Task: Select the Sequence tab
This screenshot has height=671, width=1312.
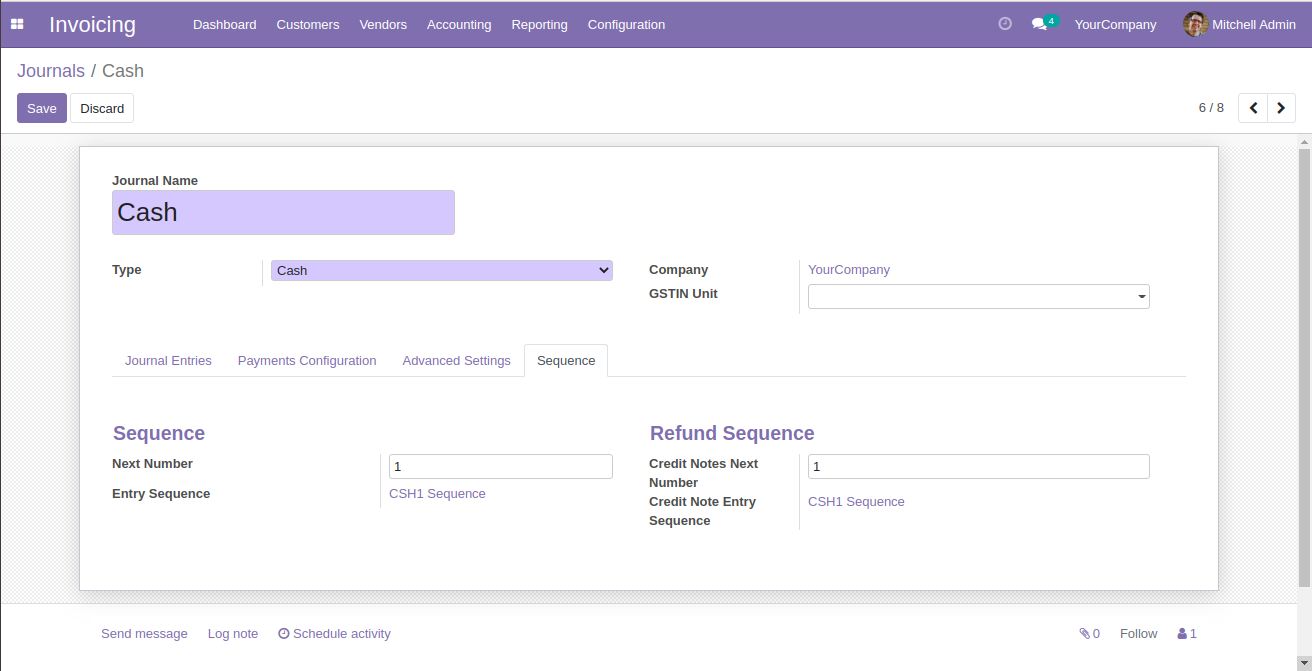Action: pos(566,360)
